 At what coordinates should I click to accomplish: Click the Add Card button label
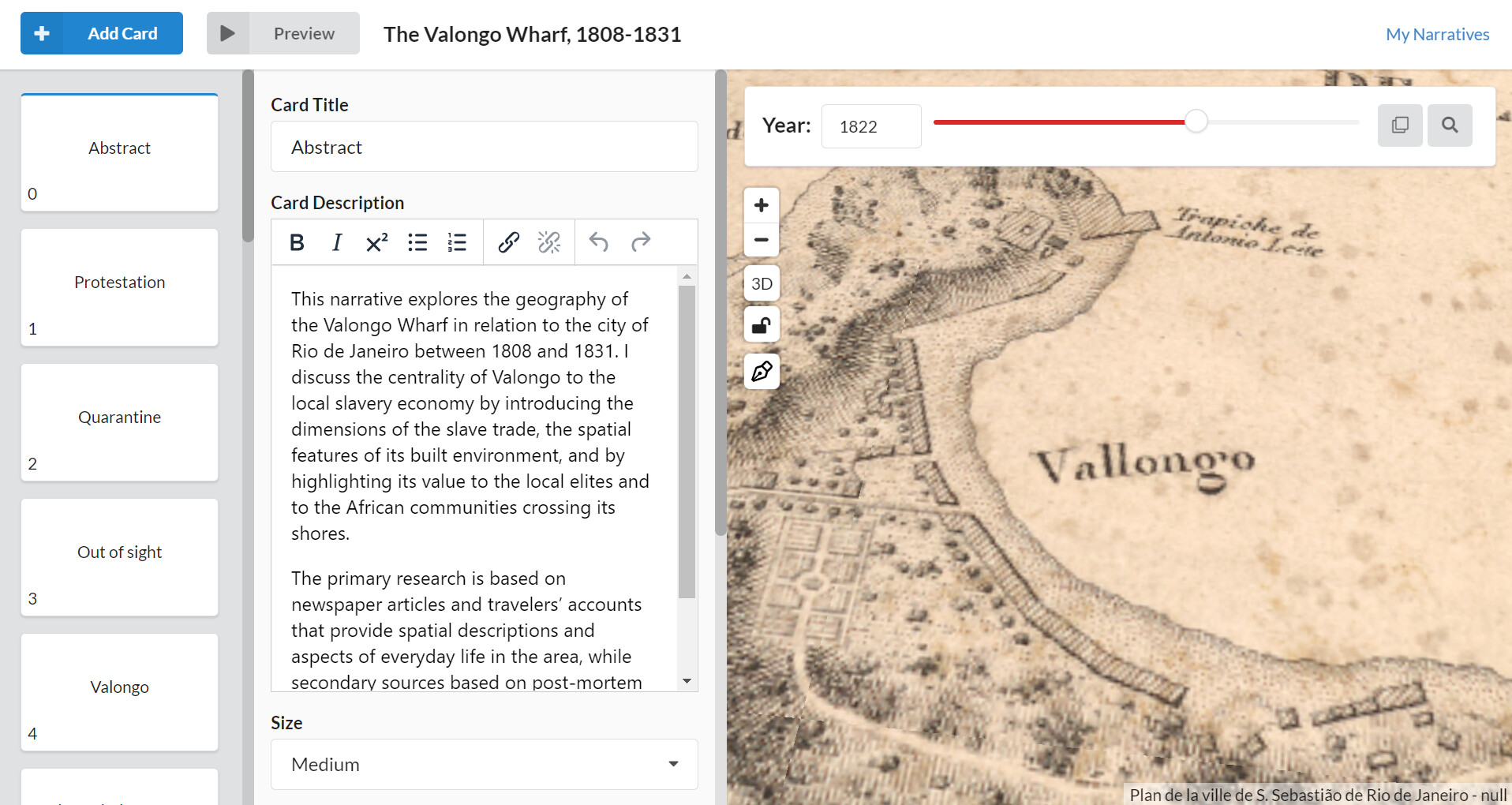pos(122,33)
